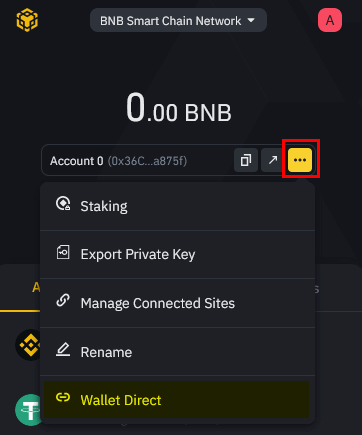The width and height of the screenshot is (362, 435).
Task: Open account in explorer via arrow icon
Action: point(273,160)
